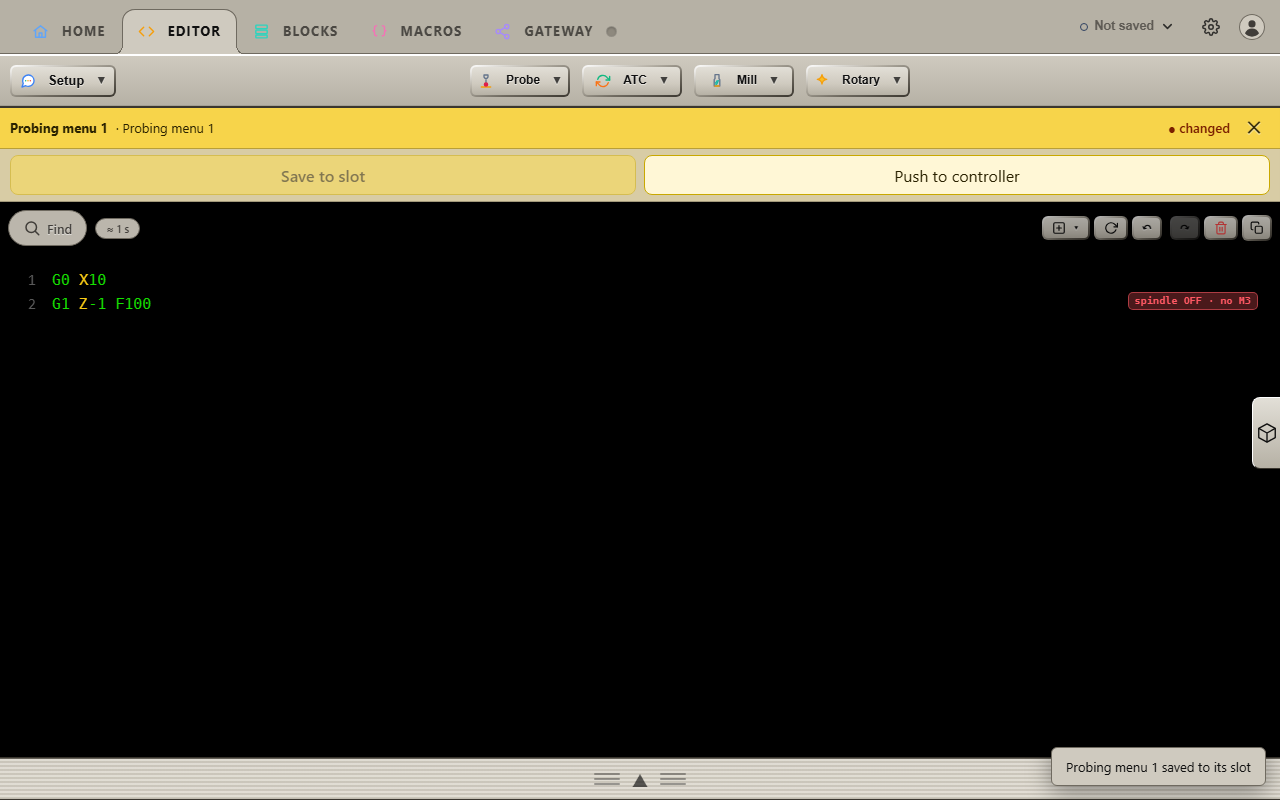Viewport: 1280px width, 800px height.
Task: Undo the last edit
Action: pyautogui.click(x=1147, y=228)
